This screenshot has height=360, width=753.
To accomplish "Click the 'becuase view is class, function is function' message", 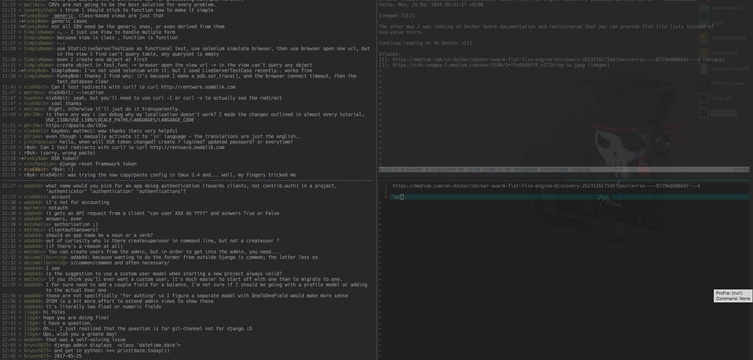I will (117, 37).
